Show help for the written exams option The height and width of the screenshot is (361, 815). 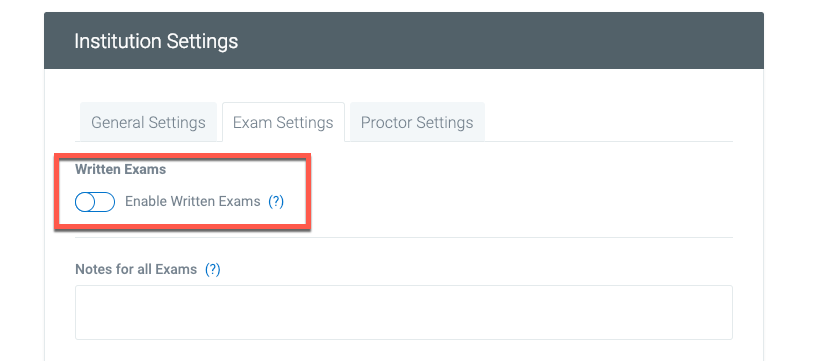[x=276, y=202]
